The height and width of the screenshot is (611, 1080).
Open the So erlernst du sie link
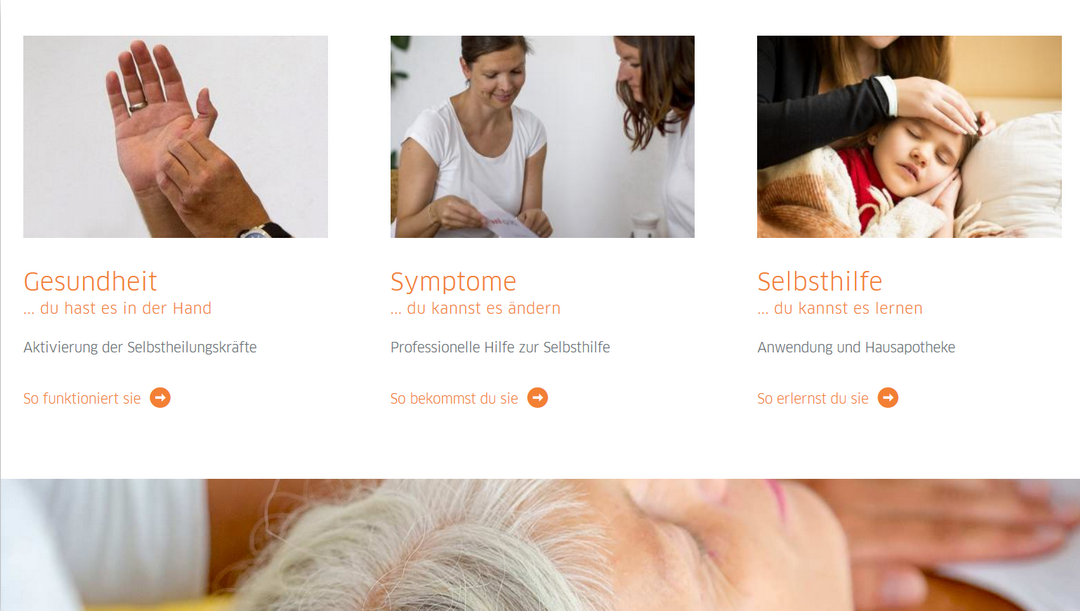point(813,399)
